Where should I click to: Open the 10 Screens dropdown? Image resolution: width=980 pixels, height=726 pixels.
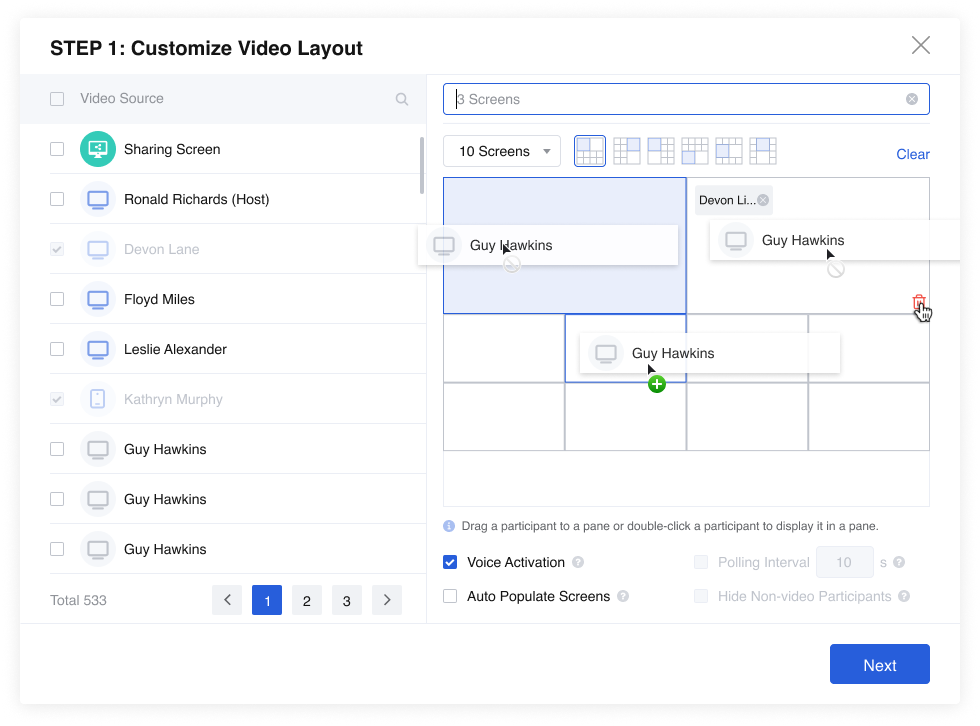click(x=502, y=151)
